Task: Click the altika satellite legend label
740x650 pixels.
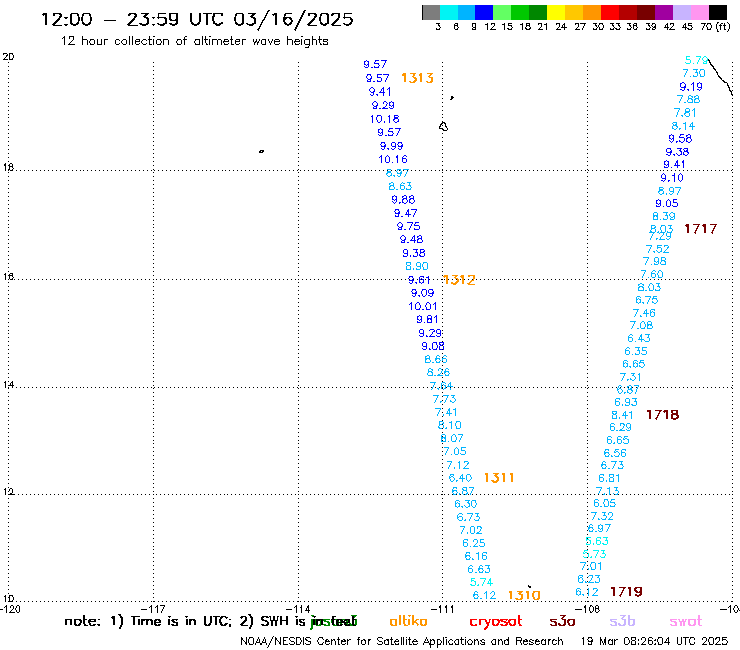Action: 408,621
